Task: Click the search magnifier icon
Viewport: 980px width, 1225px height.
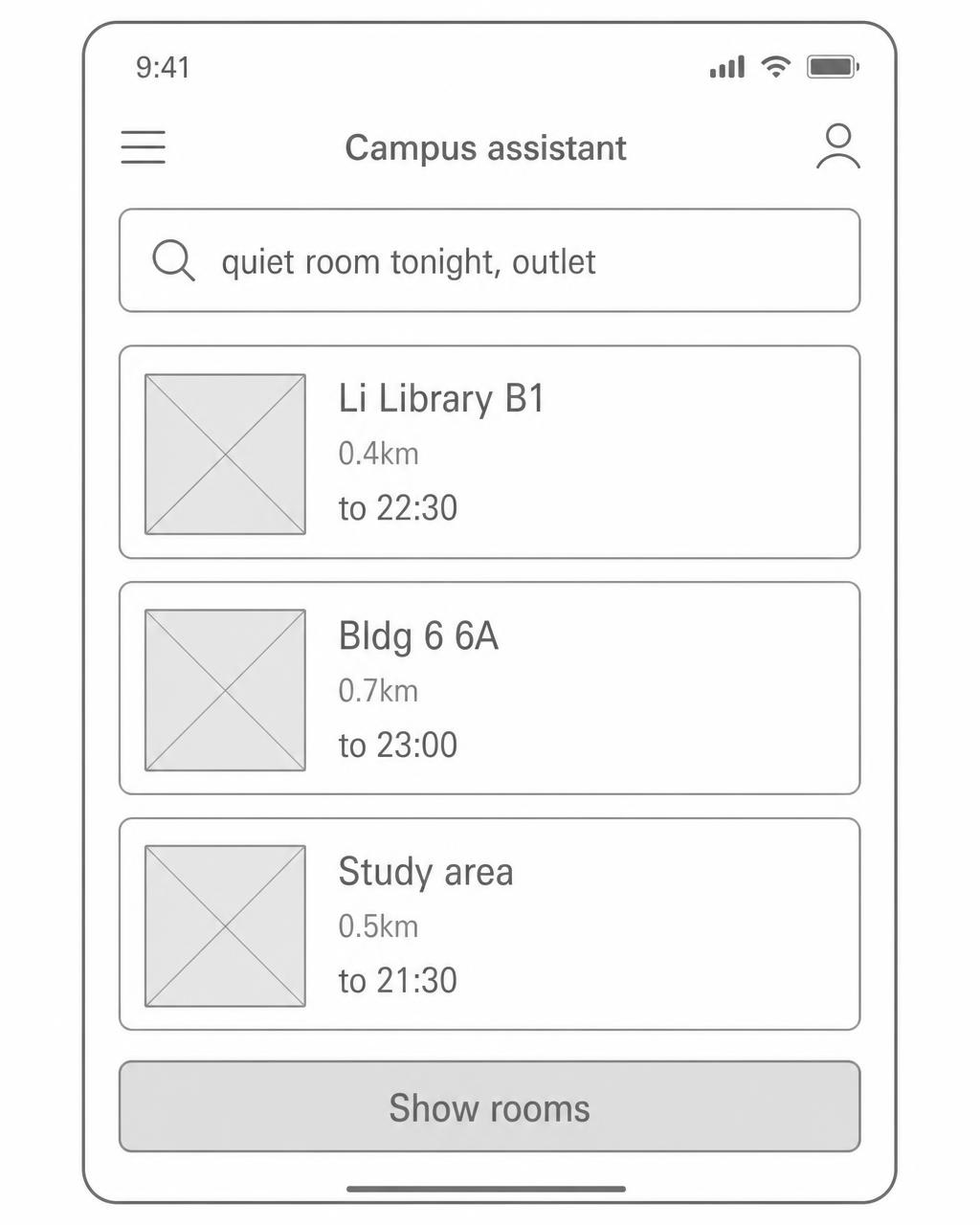Action: click(173, 260)
